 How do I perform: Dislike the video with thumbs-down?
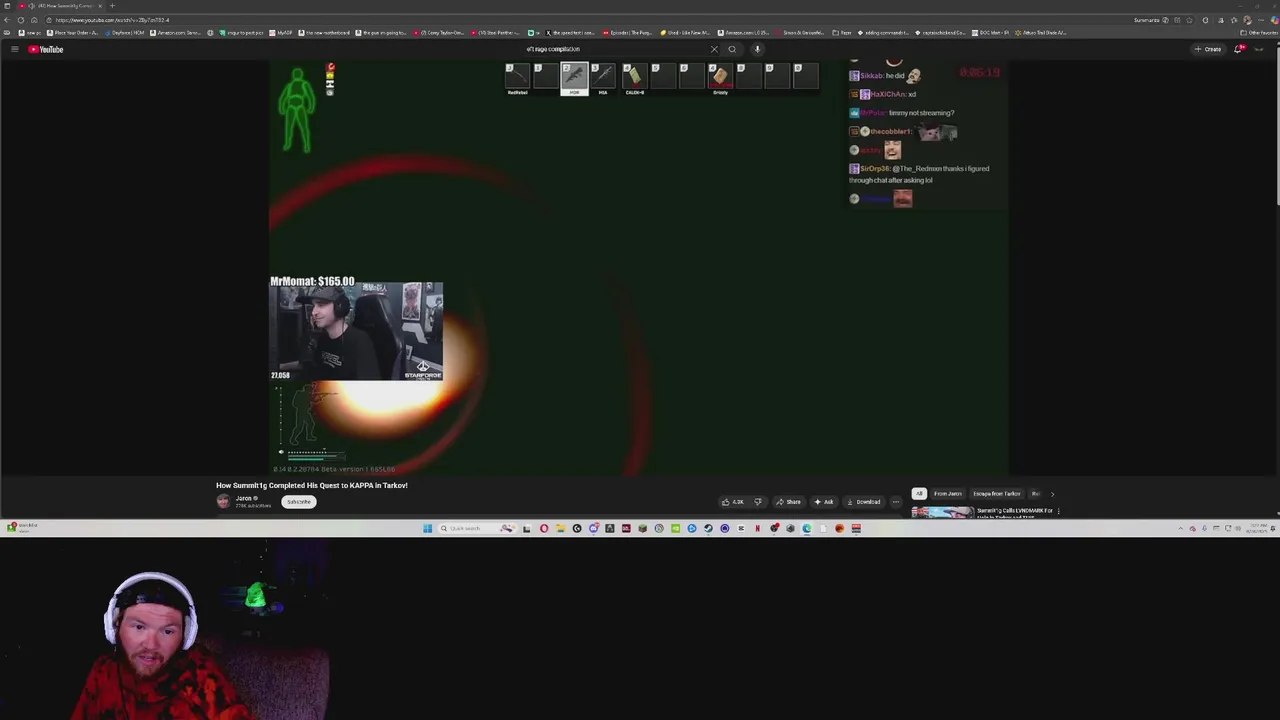pos(758,502)
